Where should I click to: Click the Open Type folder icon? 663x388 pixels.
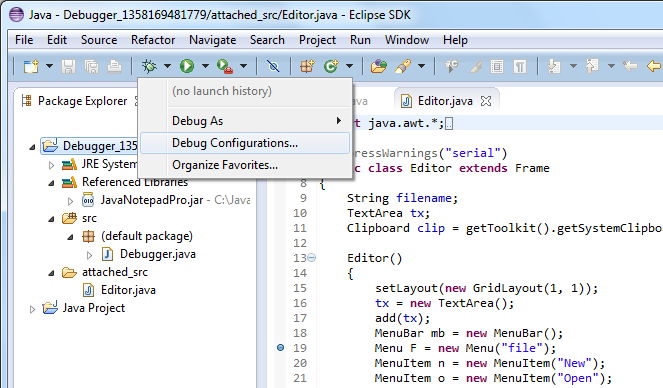pyautogui.click(x=379, y=66)
